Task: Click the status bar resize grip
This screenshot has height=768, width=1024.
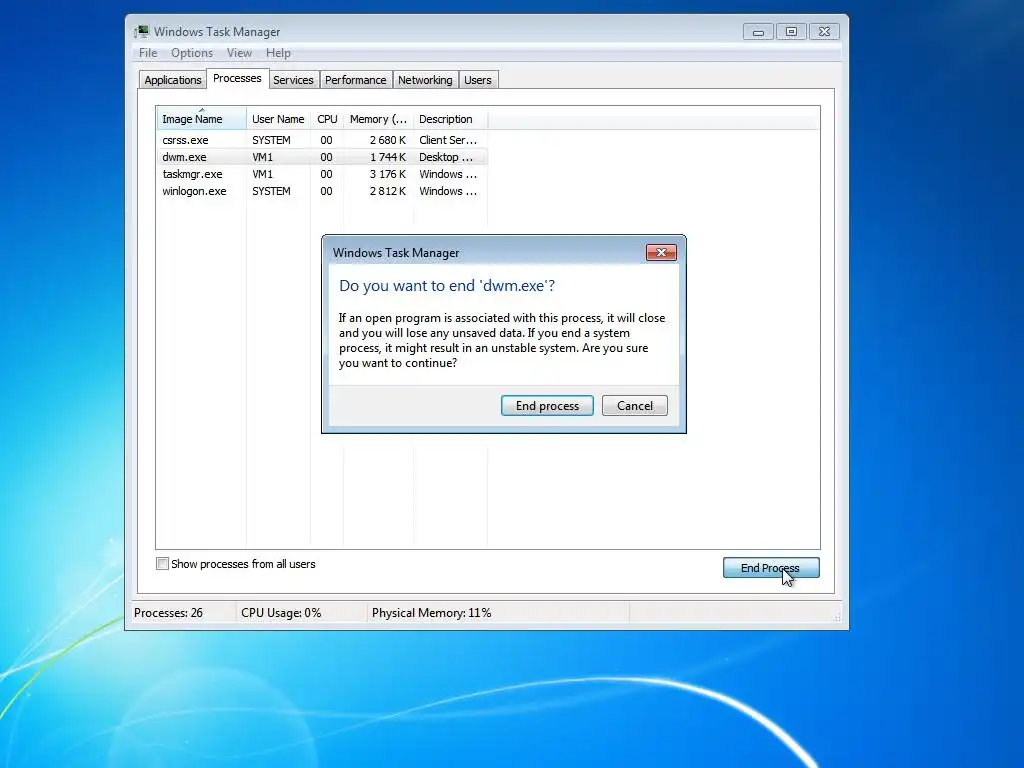Action: [x=836, y=617]
